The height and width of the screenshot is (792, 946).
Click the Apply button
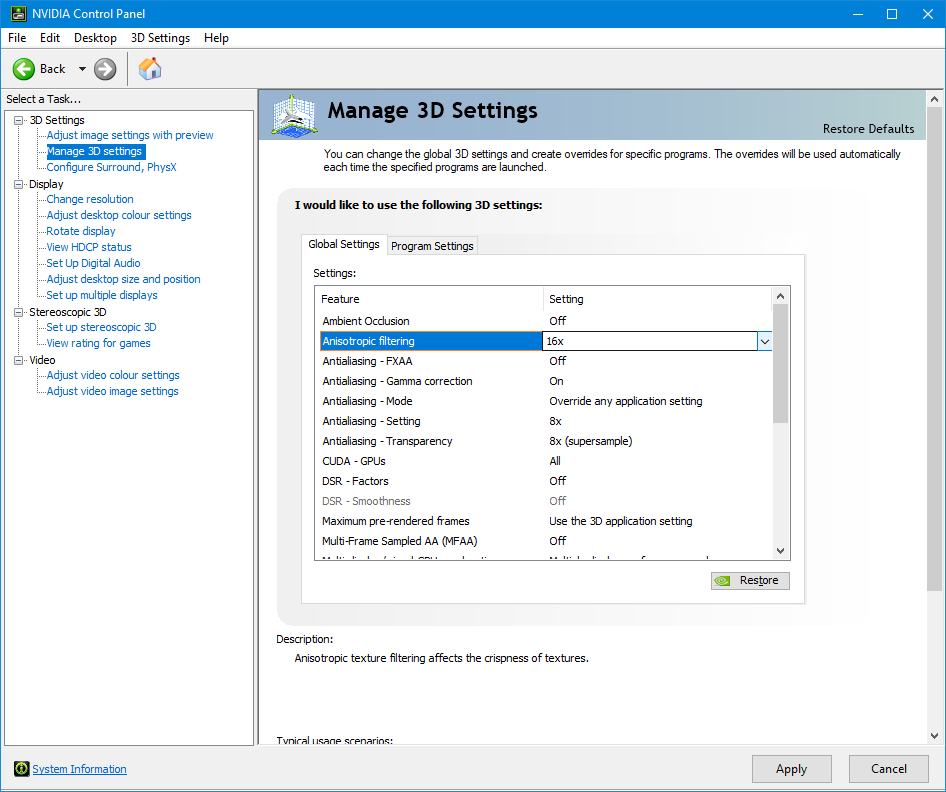point(791,768)
